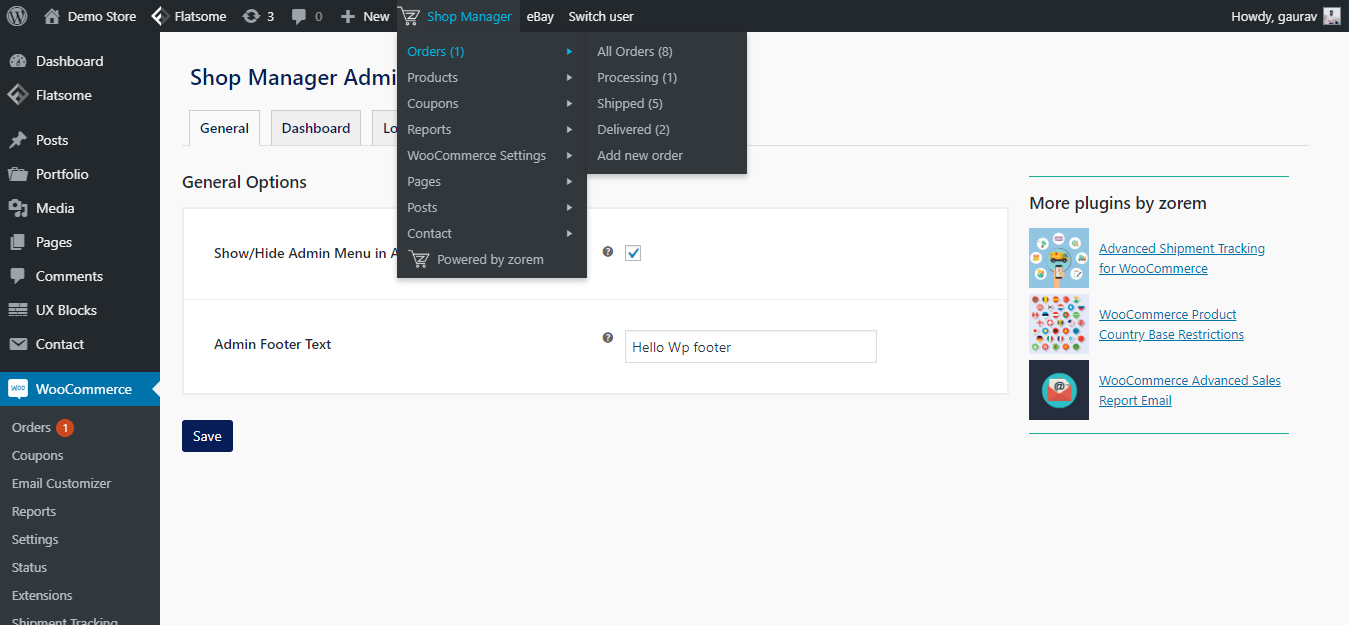Switch to the Dashboard settings tab
This screenshot has height=625, width=1349.
click(x=316, y=128)
